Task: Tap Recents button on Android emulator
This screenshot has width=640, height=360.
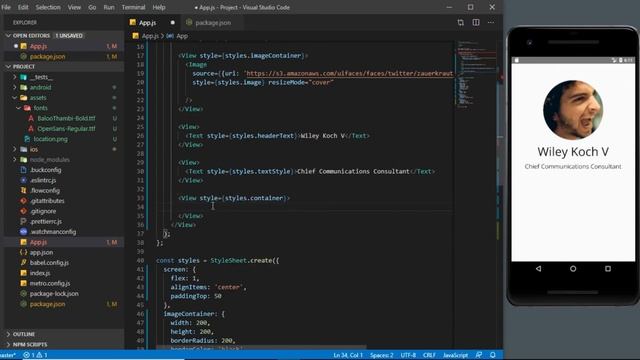Action: (608, 269)
